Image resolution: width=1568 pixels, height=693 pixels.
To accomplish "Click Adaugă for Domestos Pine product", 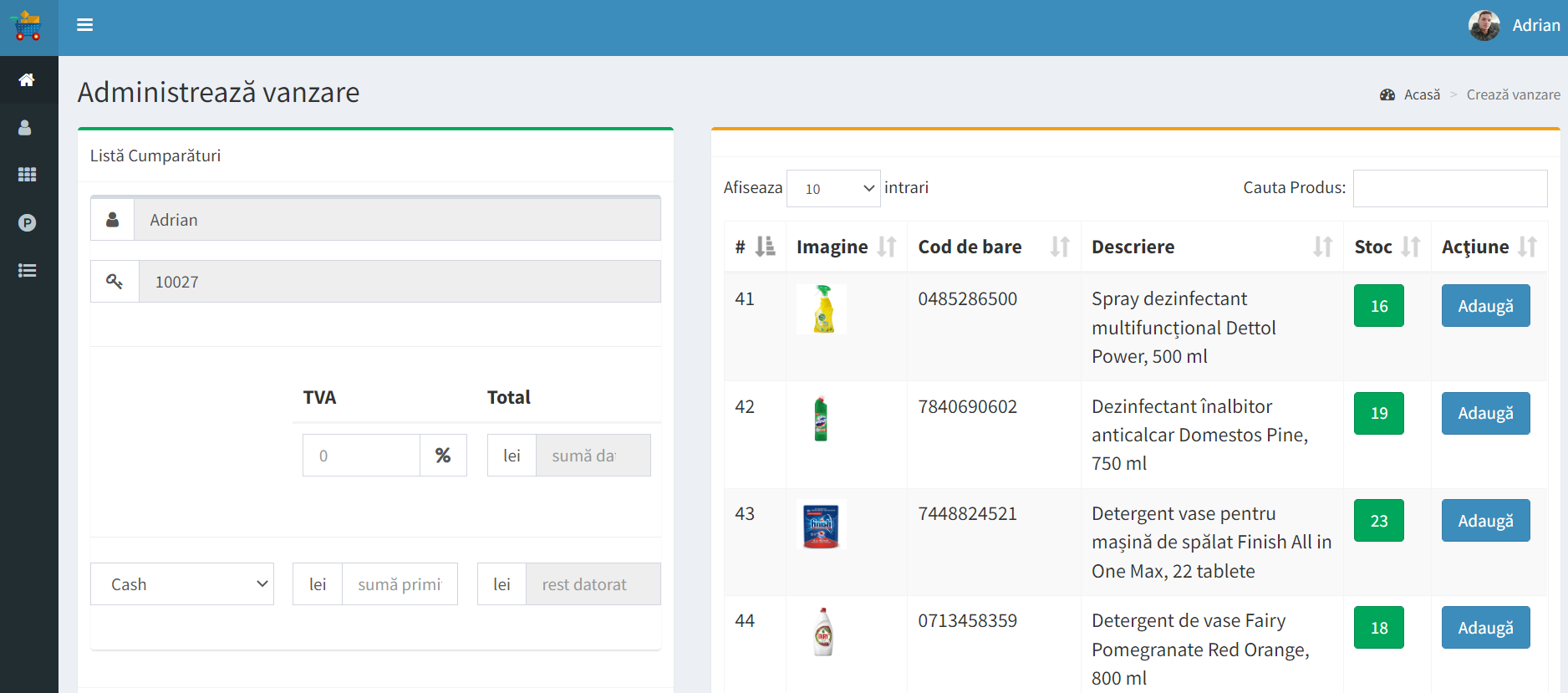I will (x=1485, y=414).
